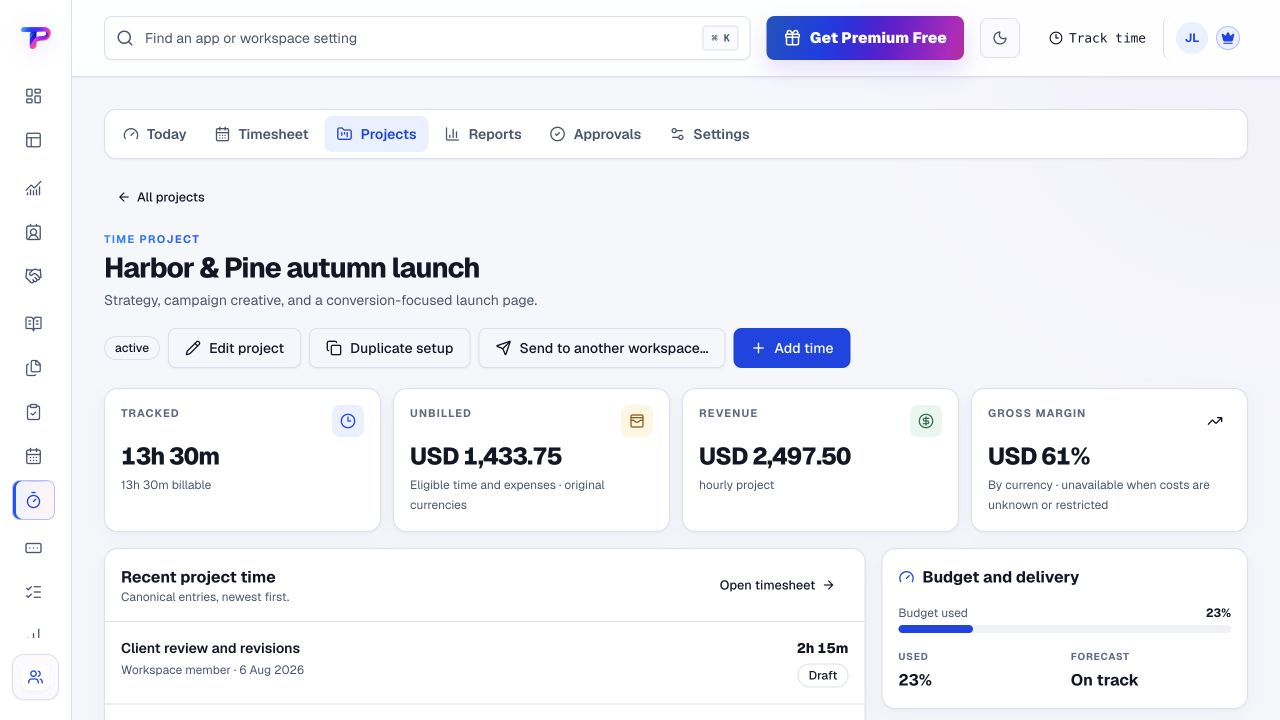Click the Draft status badge
This screenshot has width=1280, height=720.
(823, 675)
